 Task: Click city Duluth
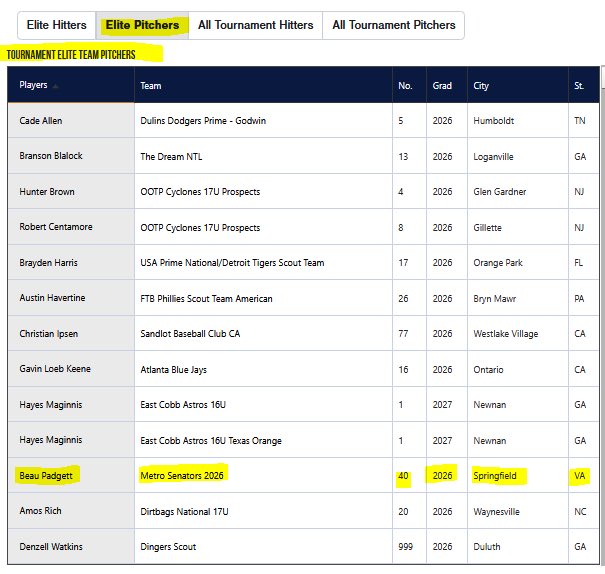487,547
